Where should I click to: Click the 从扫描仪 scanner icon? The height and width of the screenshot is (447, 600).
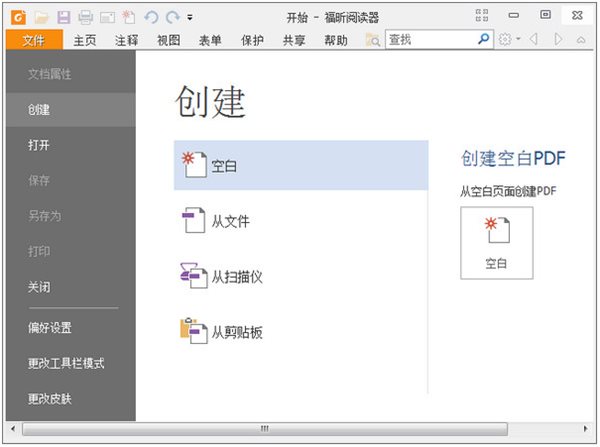click(x=194, y=276)
